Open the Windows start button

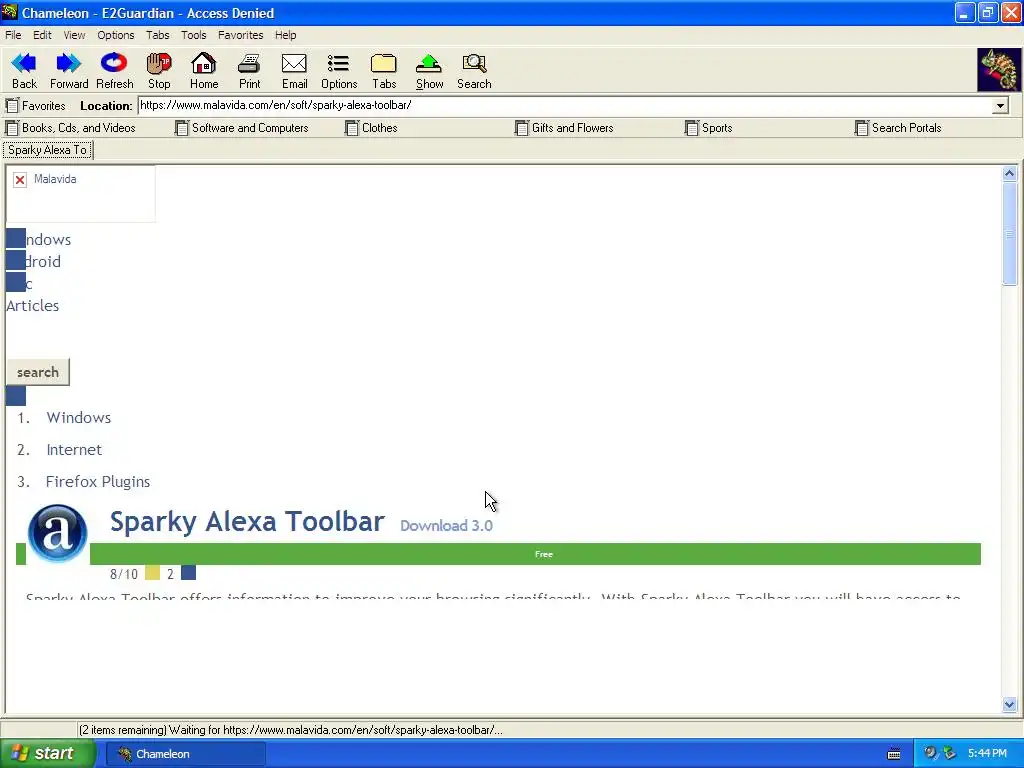coord(47,754)
